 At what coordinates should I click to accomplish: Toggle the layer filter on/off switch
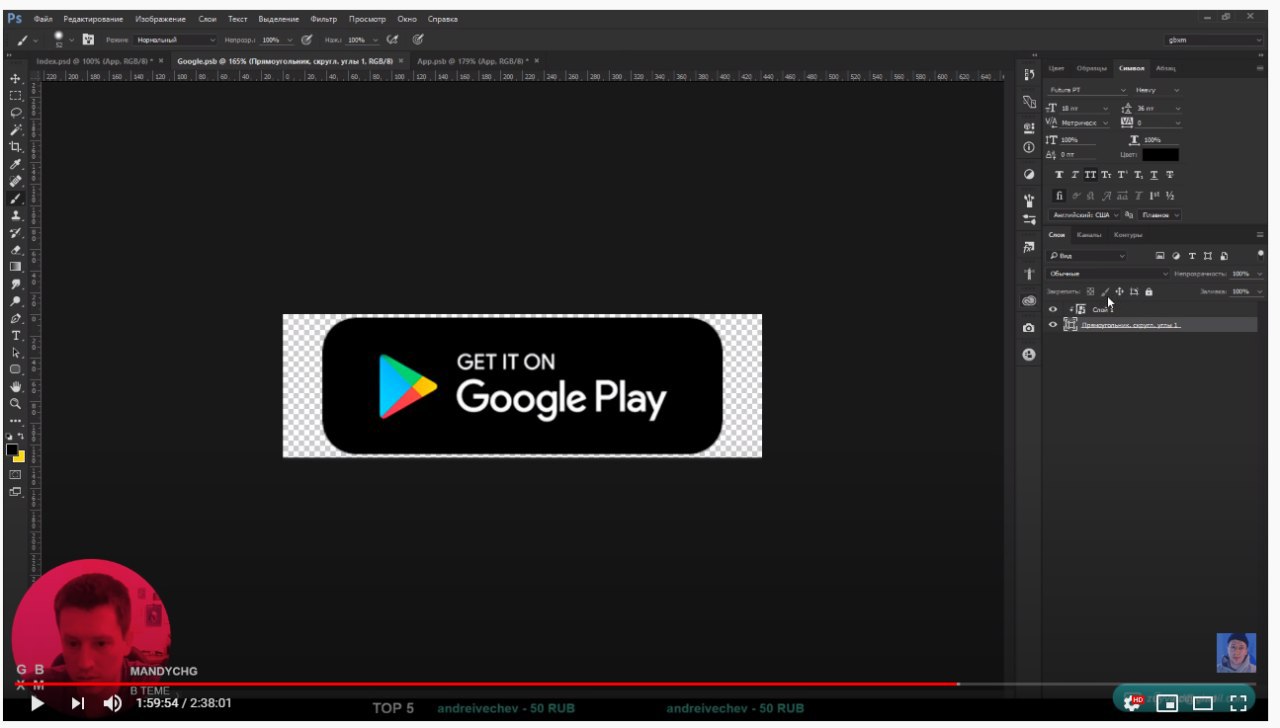coord(1260,255)
